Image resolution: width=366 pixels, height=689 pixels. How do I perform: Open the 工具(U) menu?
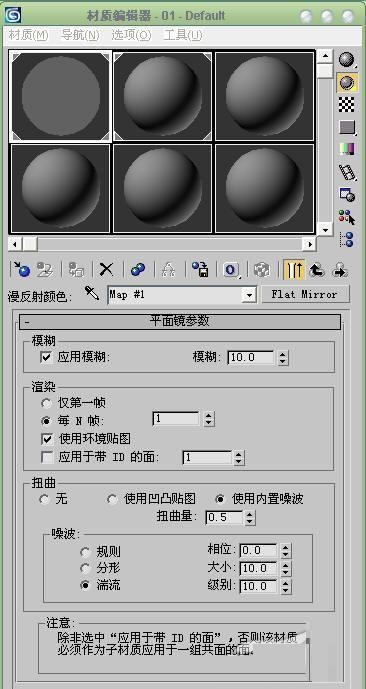point(183,36)
